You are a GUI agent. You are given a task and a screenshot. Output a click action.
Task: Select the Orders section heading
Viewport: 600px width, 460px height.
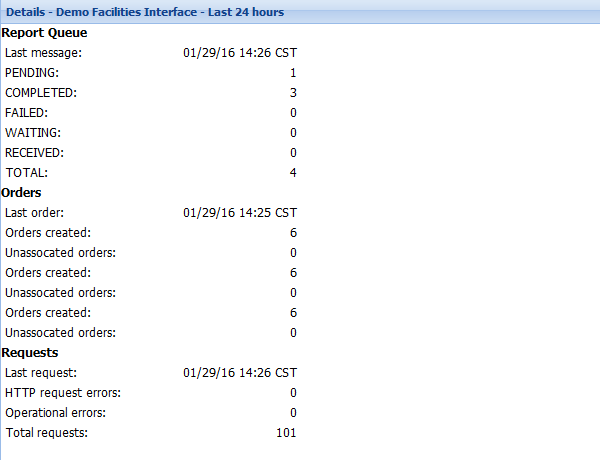click(x=21, y=193)
